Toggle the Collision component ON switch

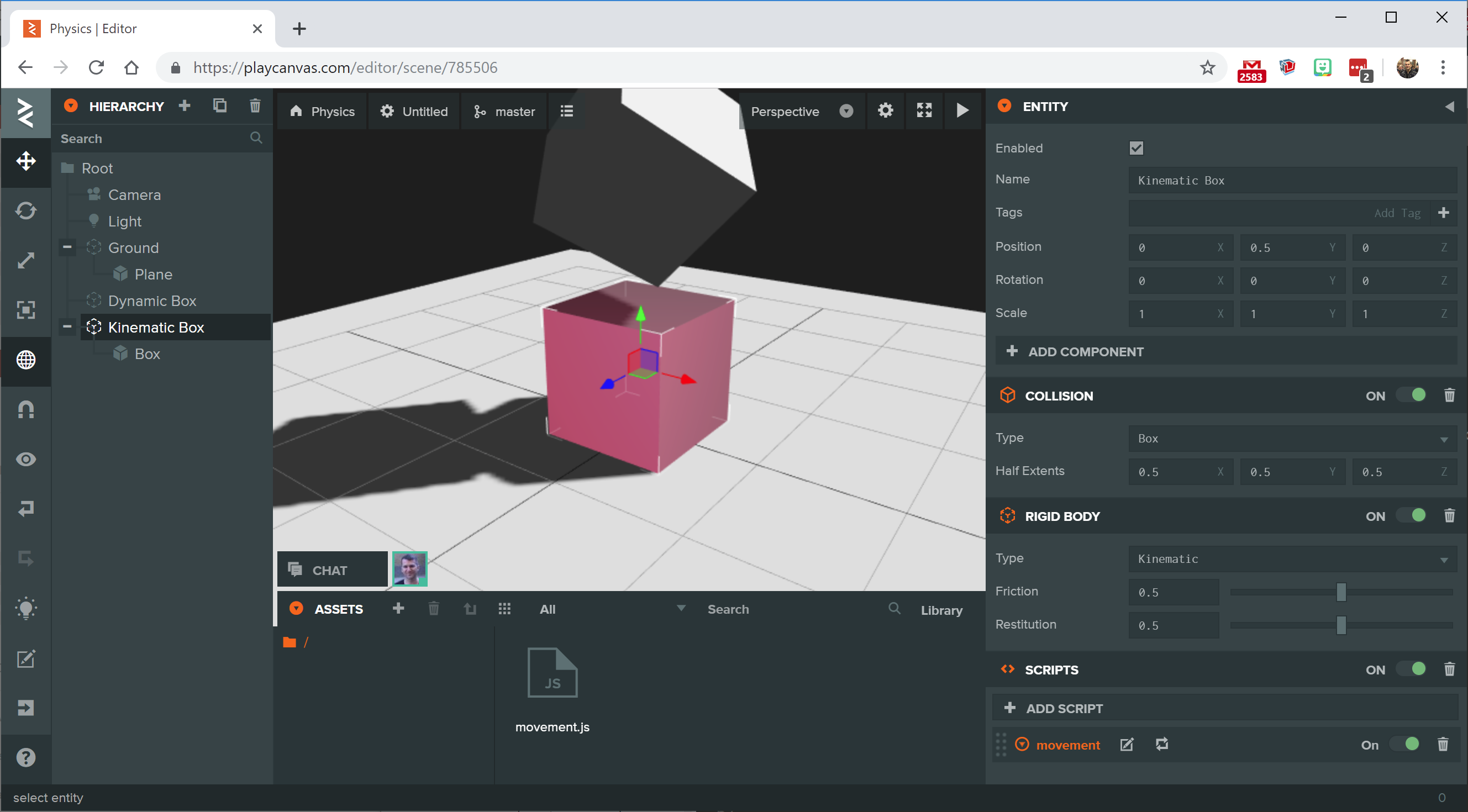(x=1412, y=396)
